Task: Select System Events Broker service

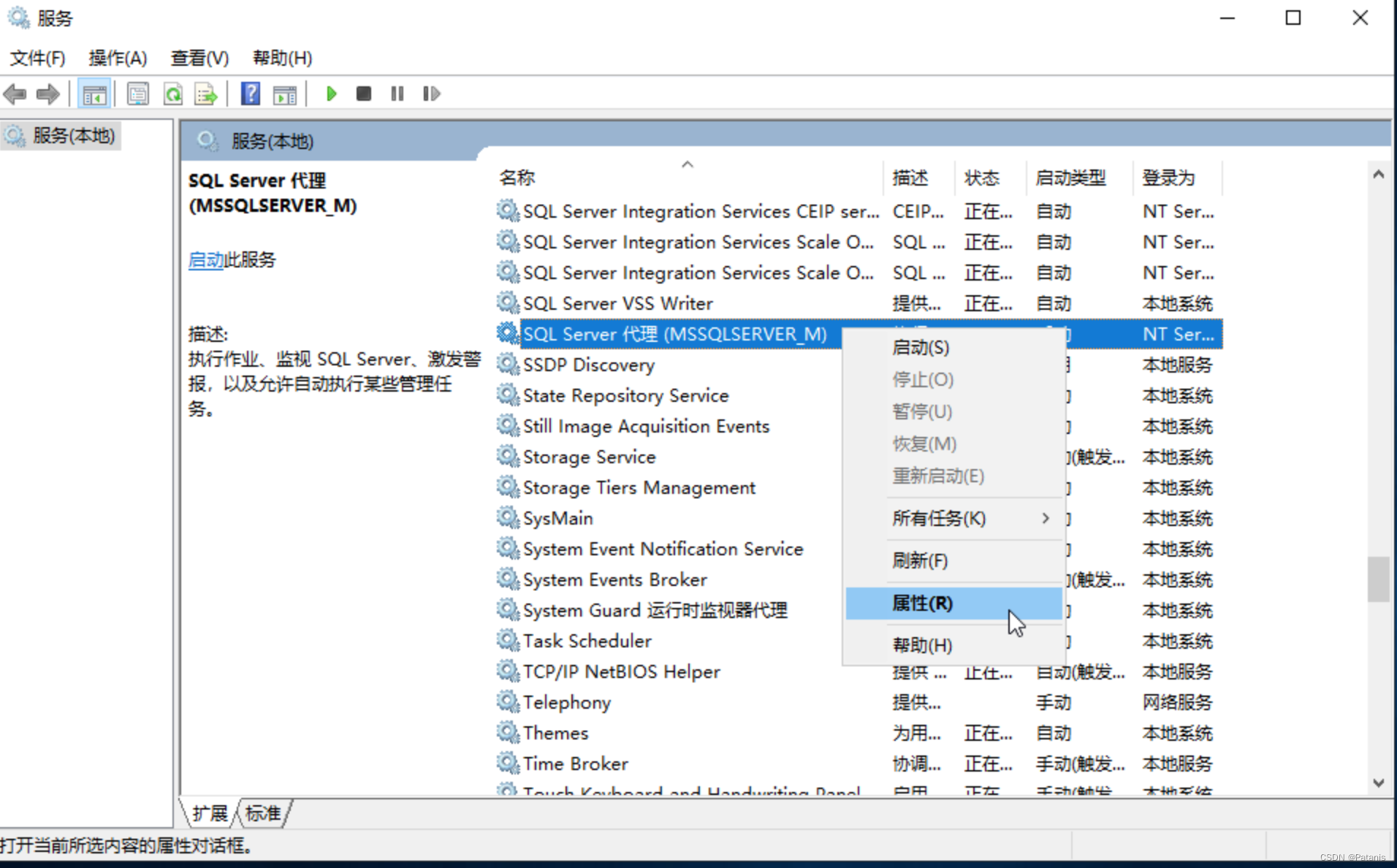Action: (614, 579)
